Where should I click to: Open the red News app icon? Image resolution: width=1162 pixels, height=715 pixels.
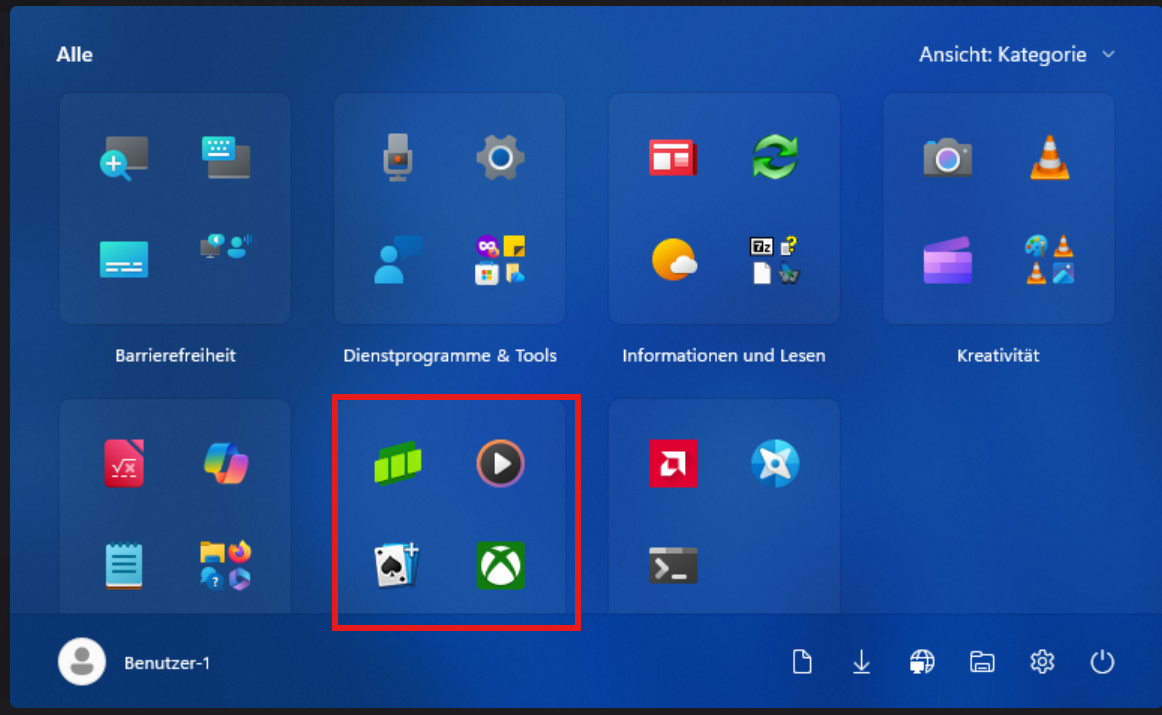673,157
